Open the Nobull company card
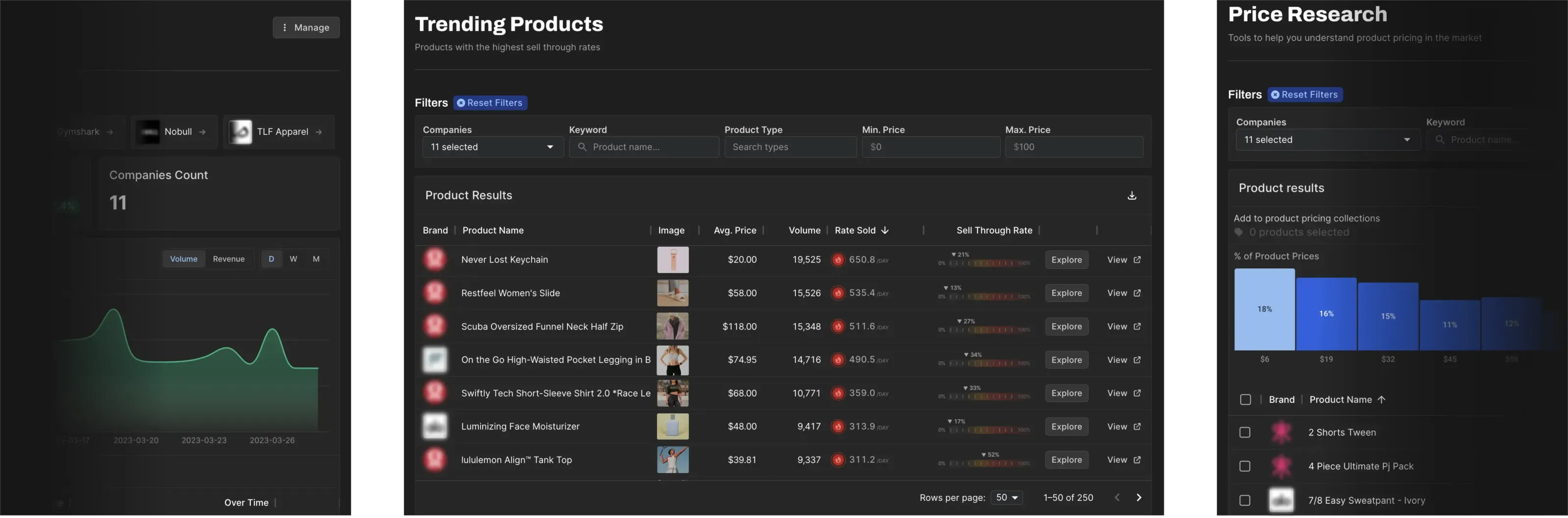This screenshot has height=518, width=1568. 173,132
